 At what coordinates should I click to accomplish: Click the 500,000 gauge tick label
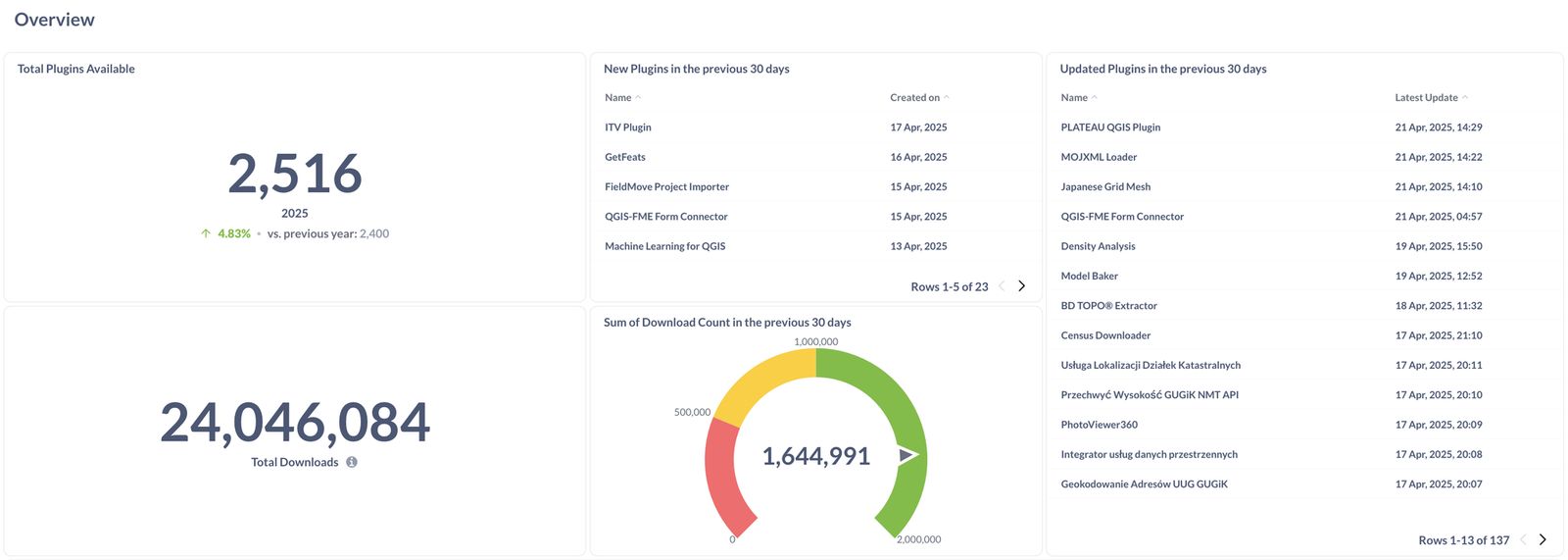pyautogui.click(x=692, y=412)
